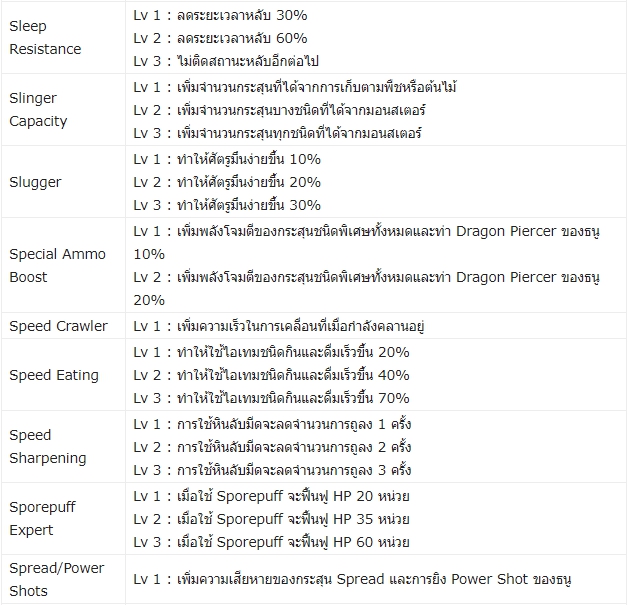This screenshot has height=605, width=628.
Task: Click the Sleep Resistance skill name cell
Action: point(45,38)
